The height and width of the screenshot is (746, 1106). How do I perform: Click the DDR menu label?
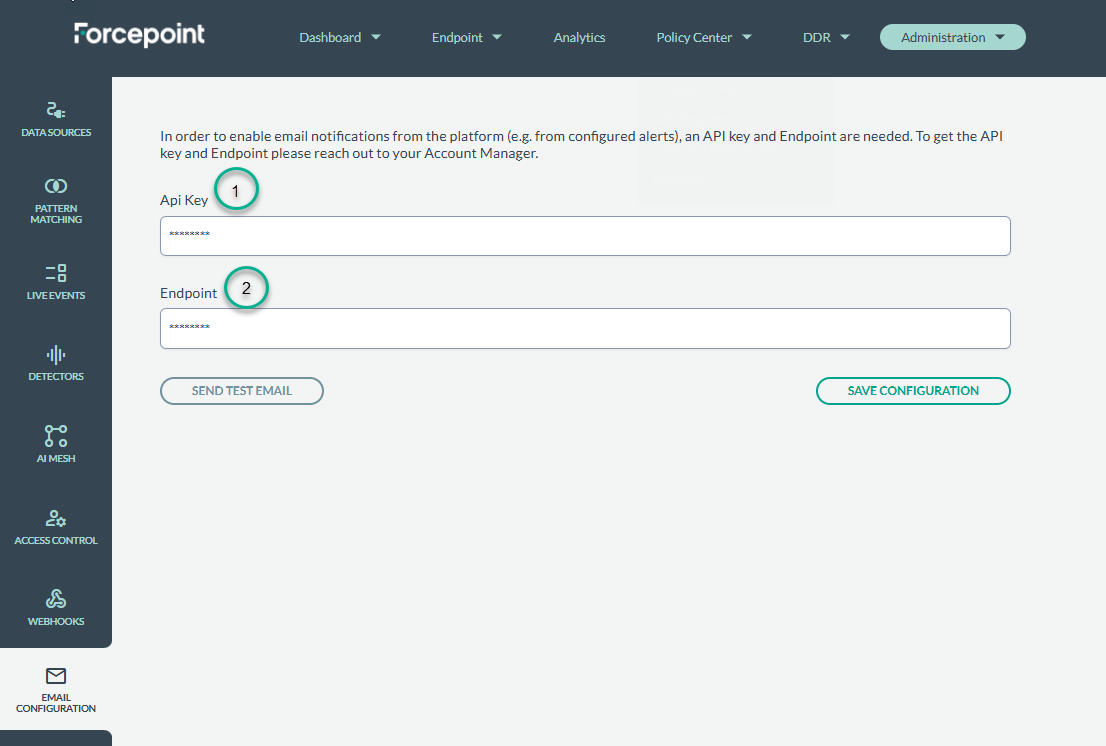pyautogui.click(x=817, y=37)
